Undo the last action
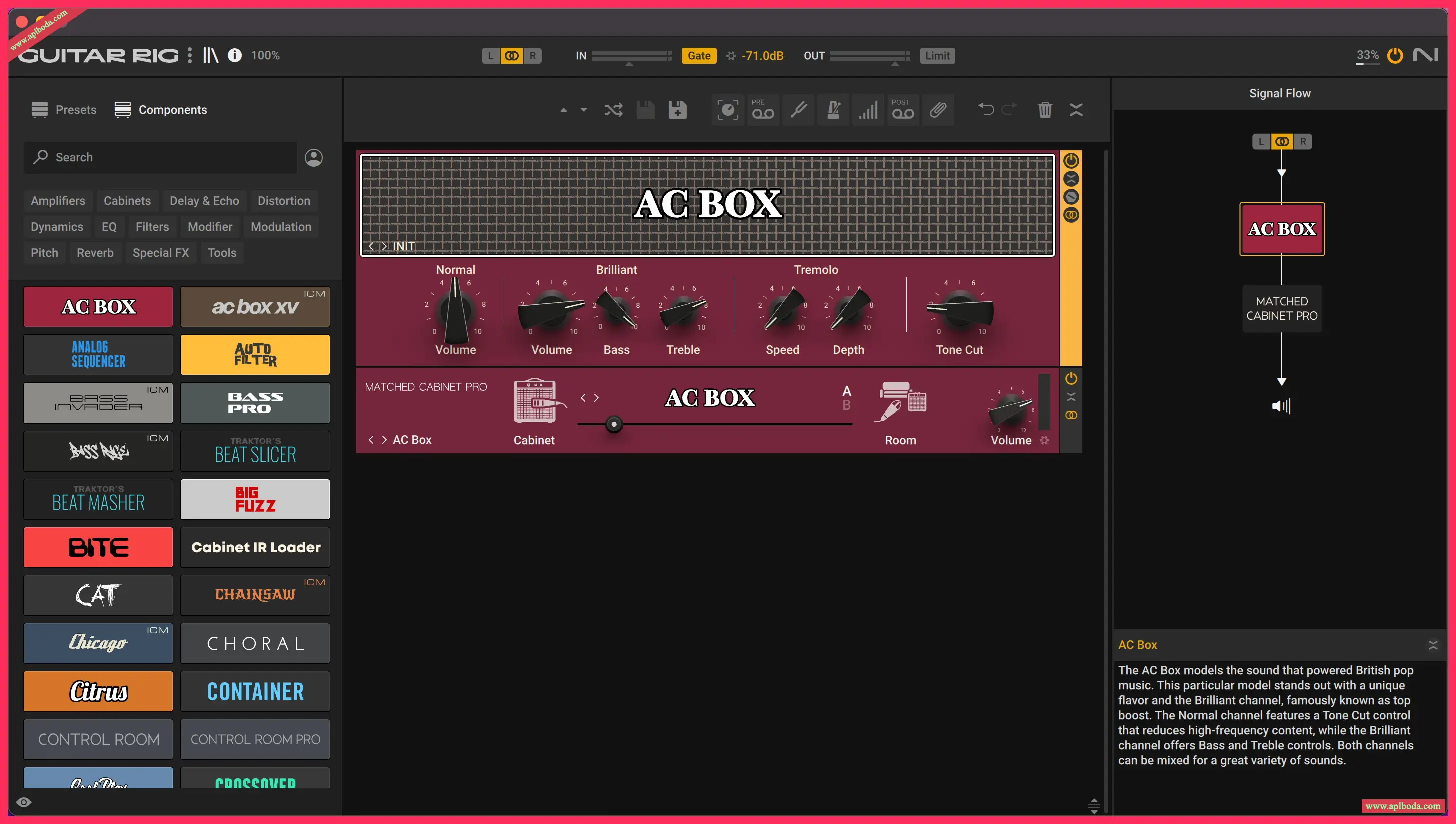 (986, 109)
